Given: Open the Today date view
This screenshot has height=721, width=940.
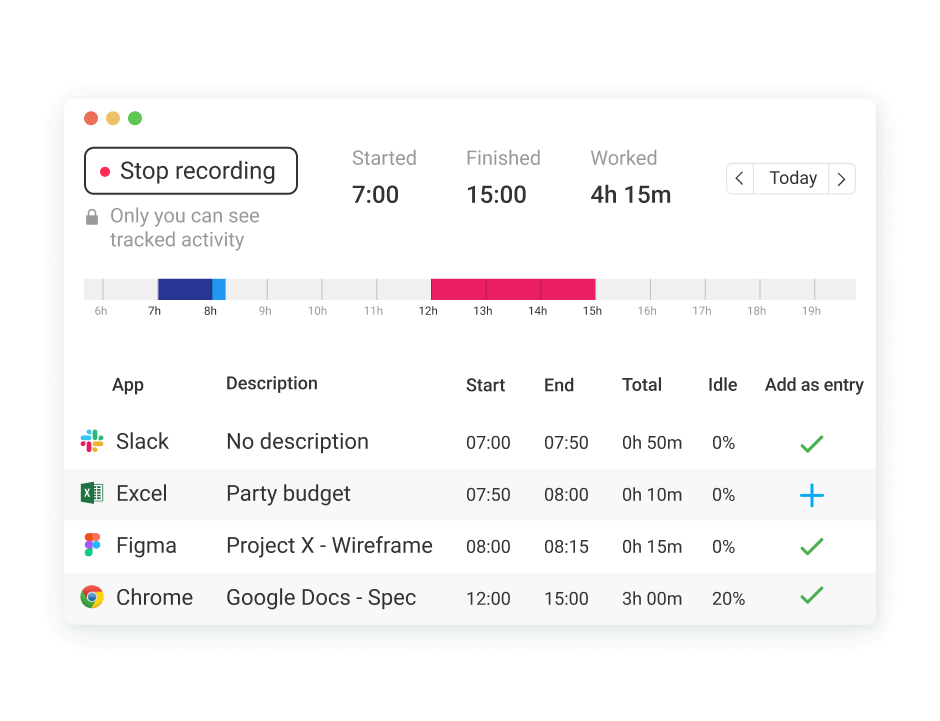Looking at the screenshot, I should (x=792, y=178).
